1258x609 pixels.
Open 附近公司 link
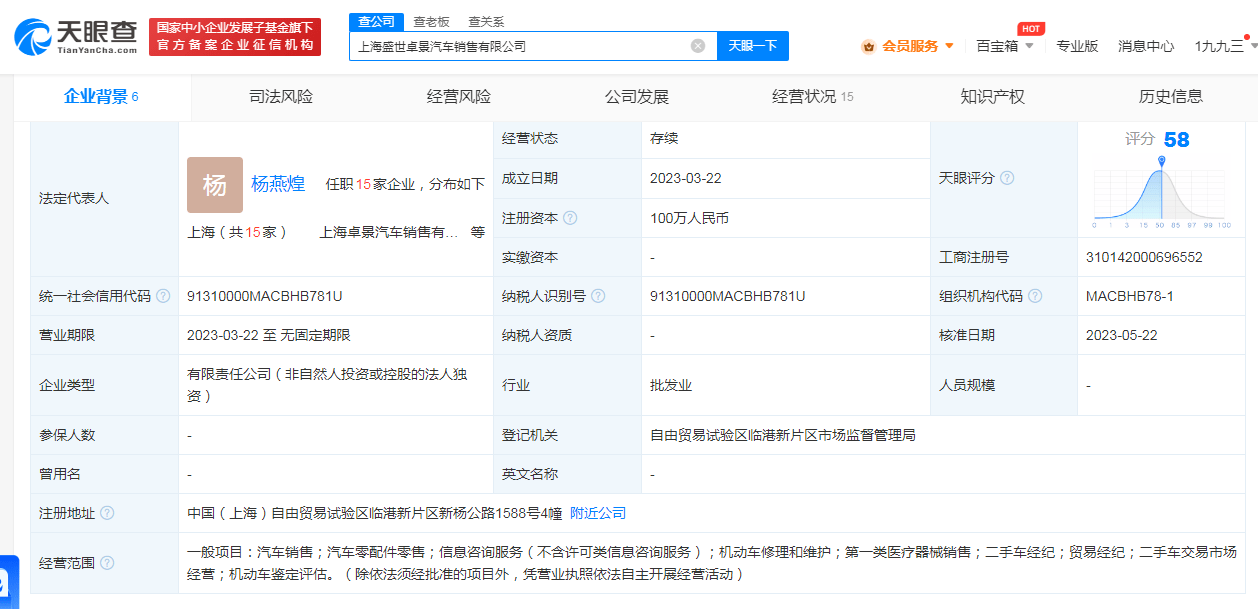[x=598, y=513]
